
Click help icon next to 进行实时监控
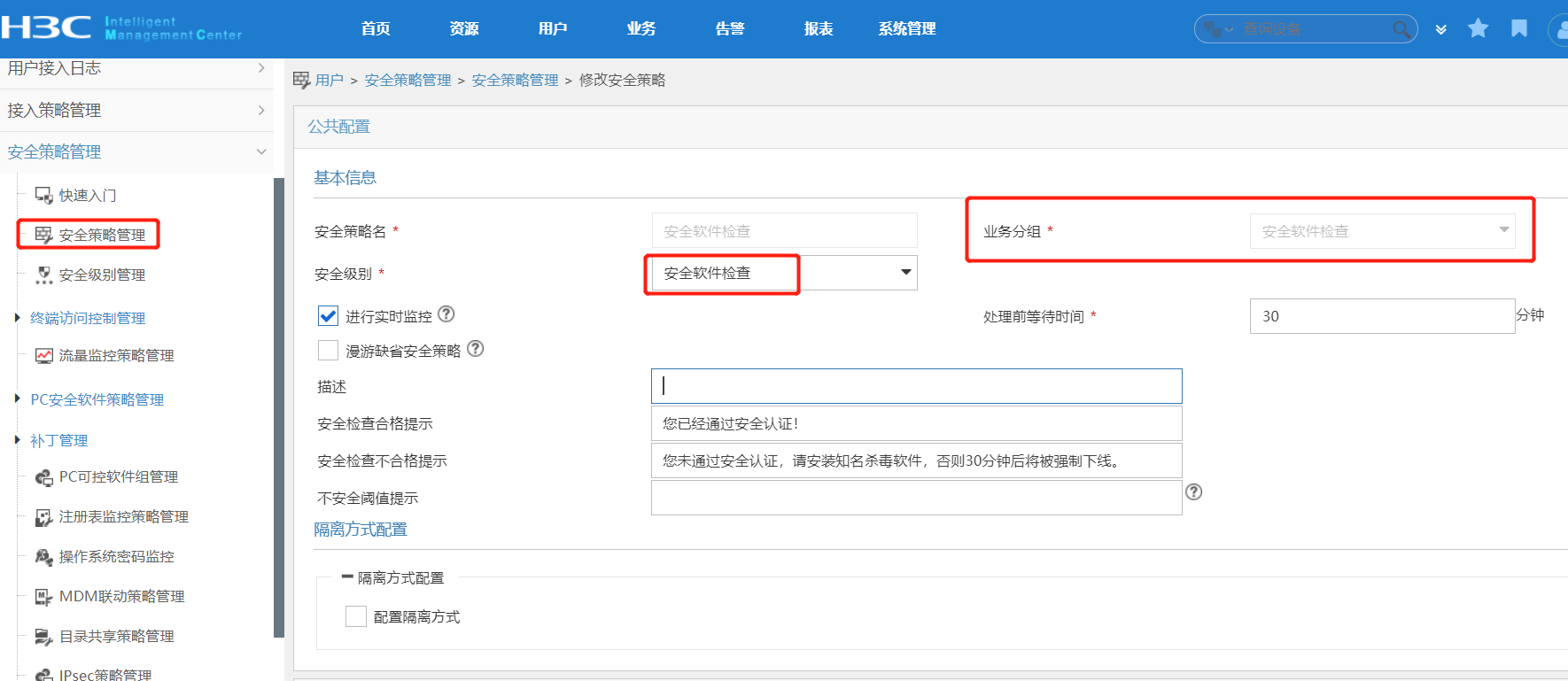[x=446, y=314]
